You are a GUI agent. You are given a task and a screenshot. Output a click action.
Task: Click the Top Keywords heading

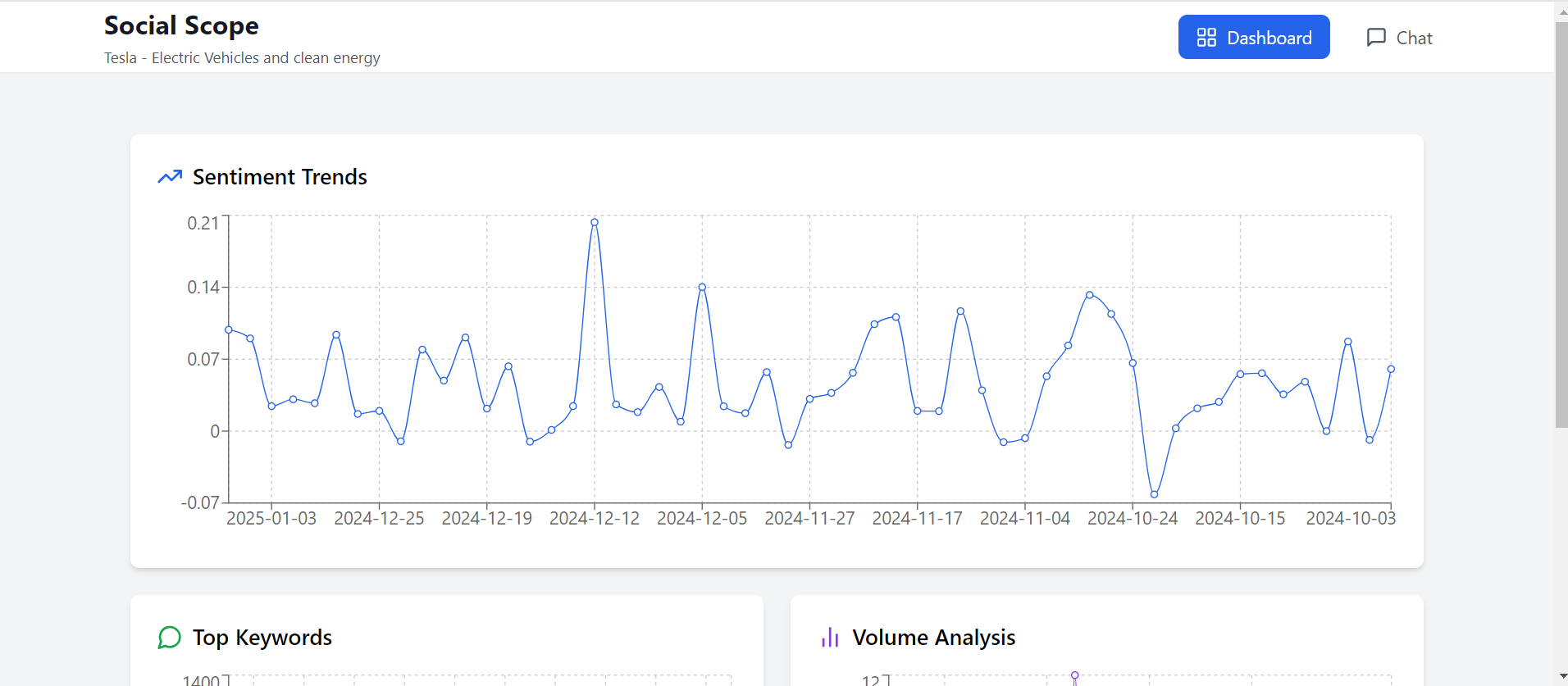(262, 638)
